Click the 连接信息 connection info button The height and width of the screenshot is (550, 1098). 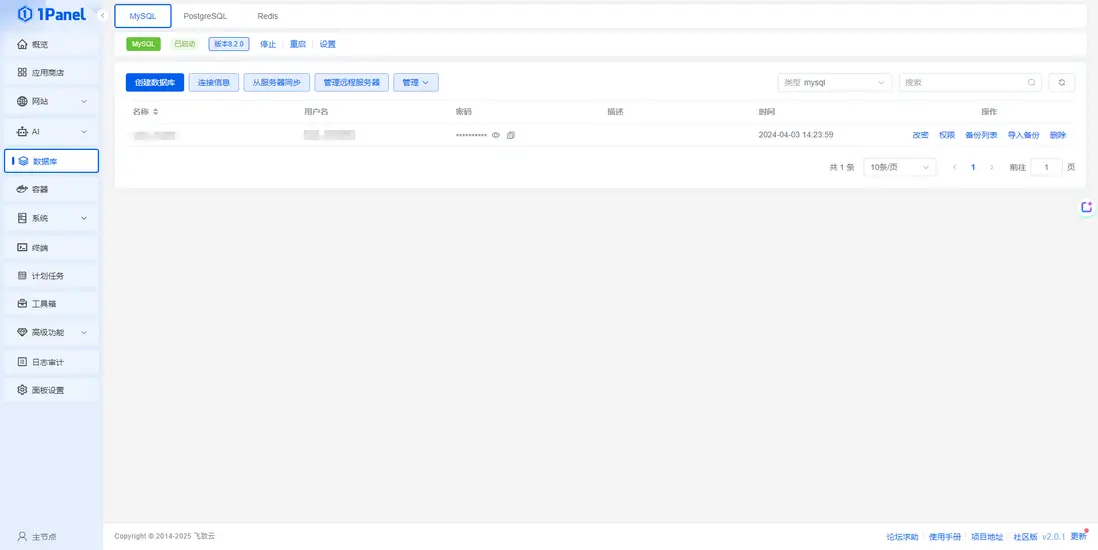[214, 83]
